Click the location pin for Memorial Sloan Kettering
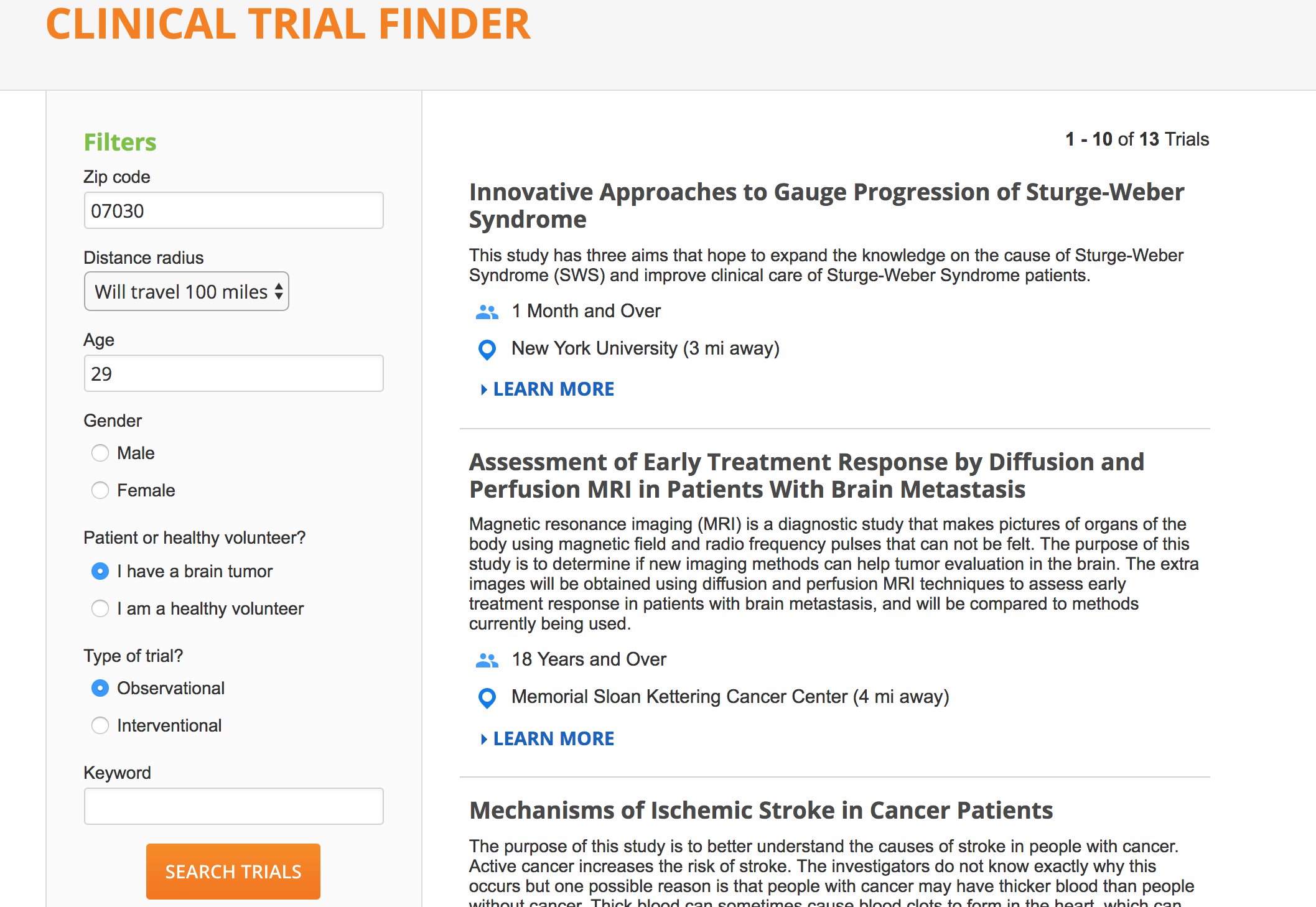 [487, 699]
